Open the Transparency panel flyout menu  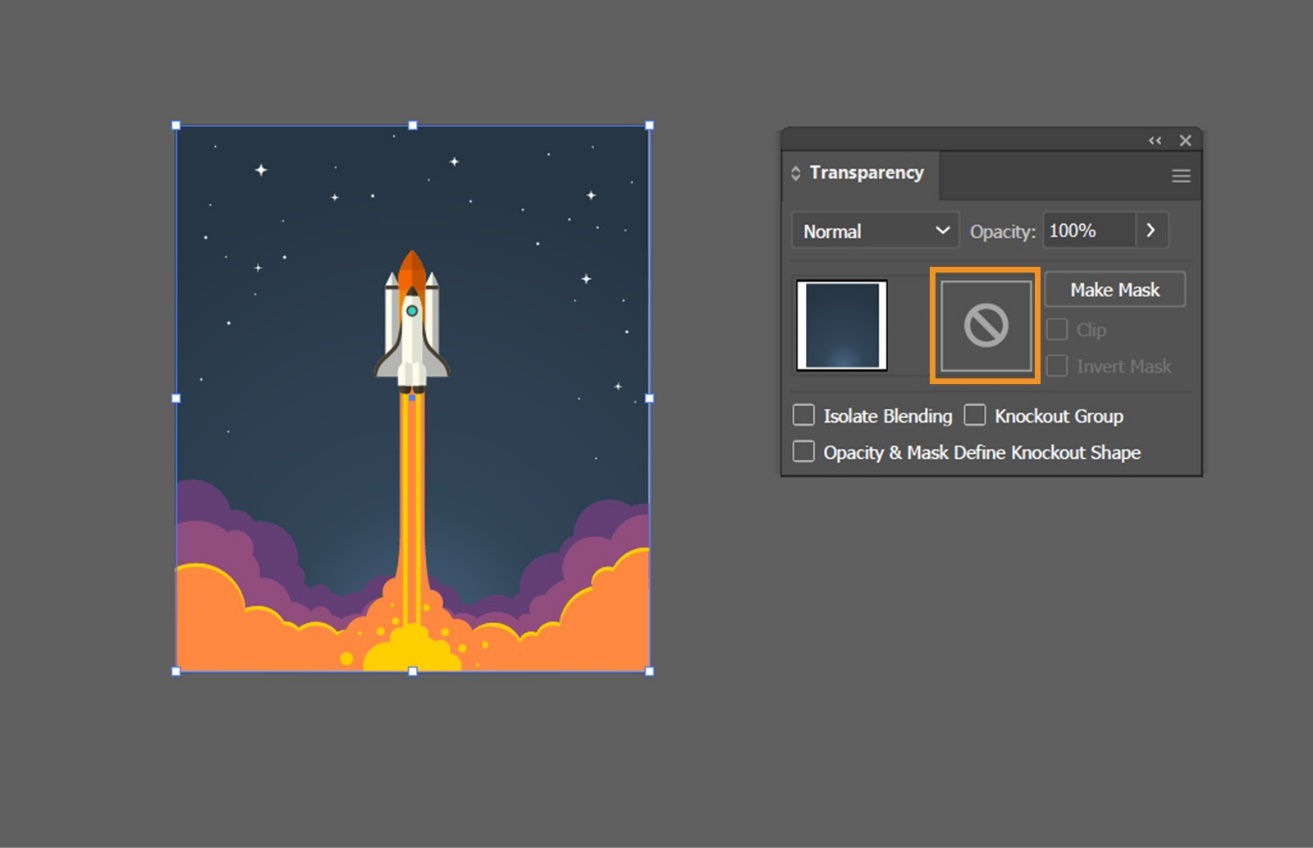tap(1180, 175)
